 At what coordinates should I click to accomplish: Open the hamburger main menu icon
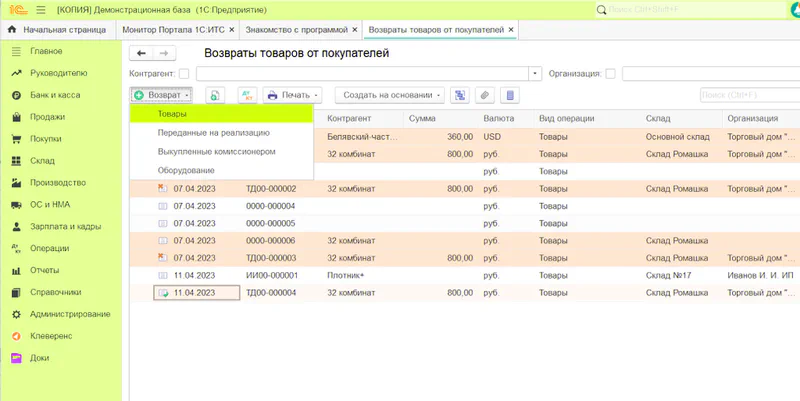(41, 9)
